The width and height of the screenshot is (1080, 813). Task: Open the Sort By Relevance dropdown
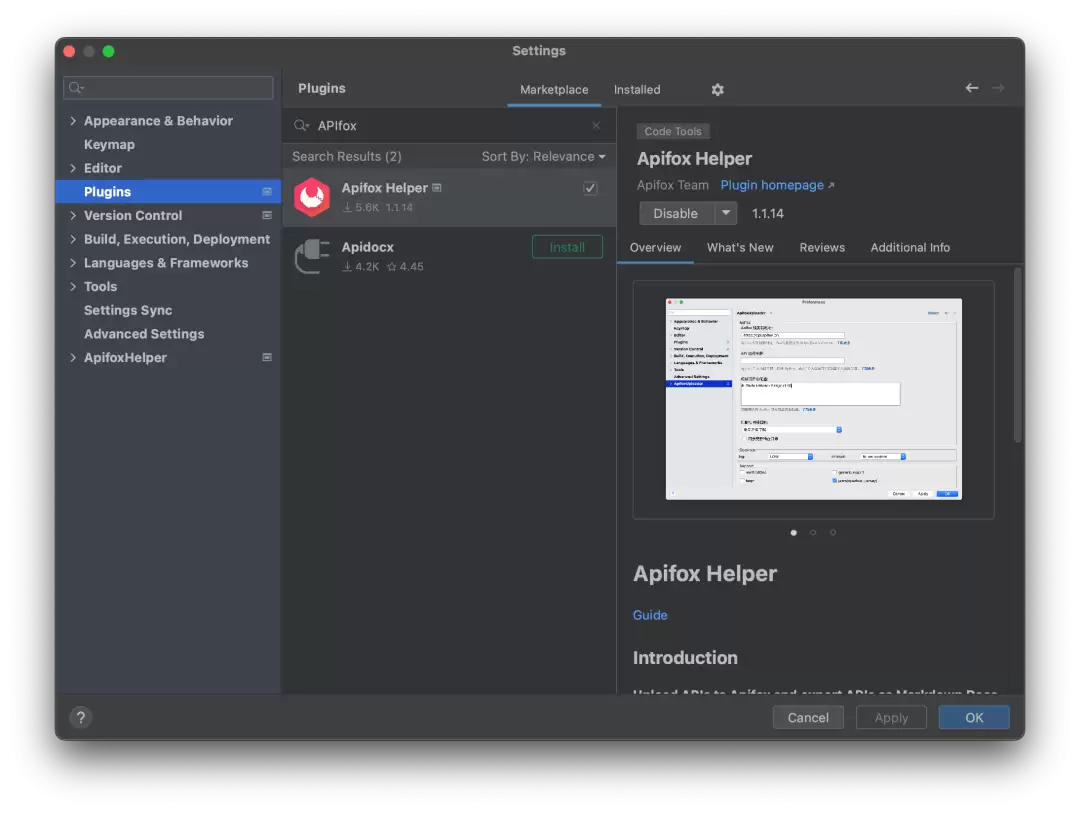coord(543,156)
